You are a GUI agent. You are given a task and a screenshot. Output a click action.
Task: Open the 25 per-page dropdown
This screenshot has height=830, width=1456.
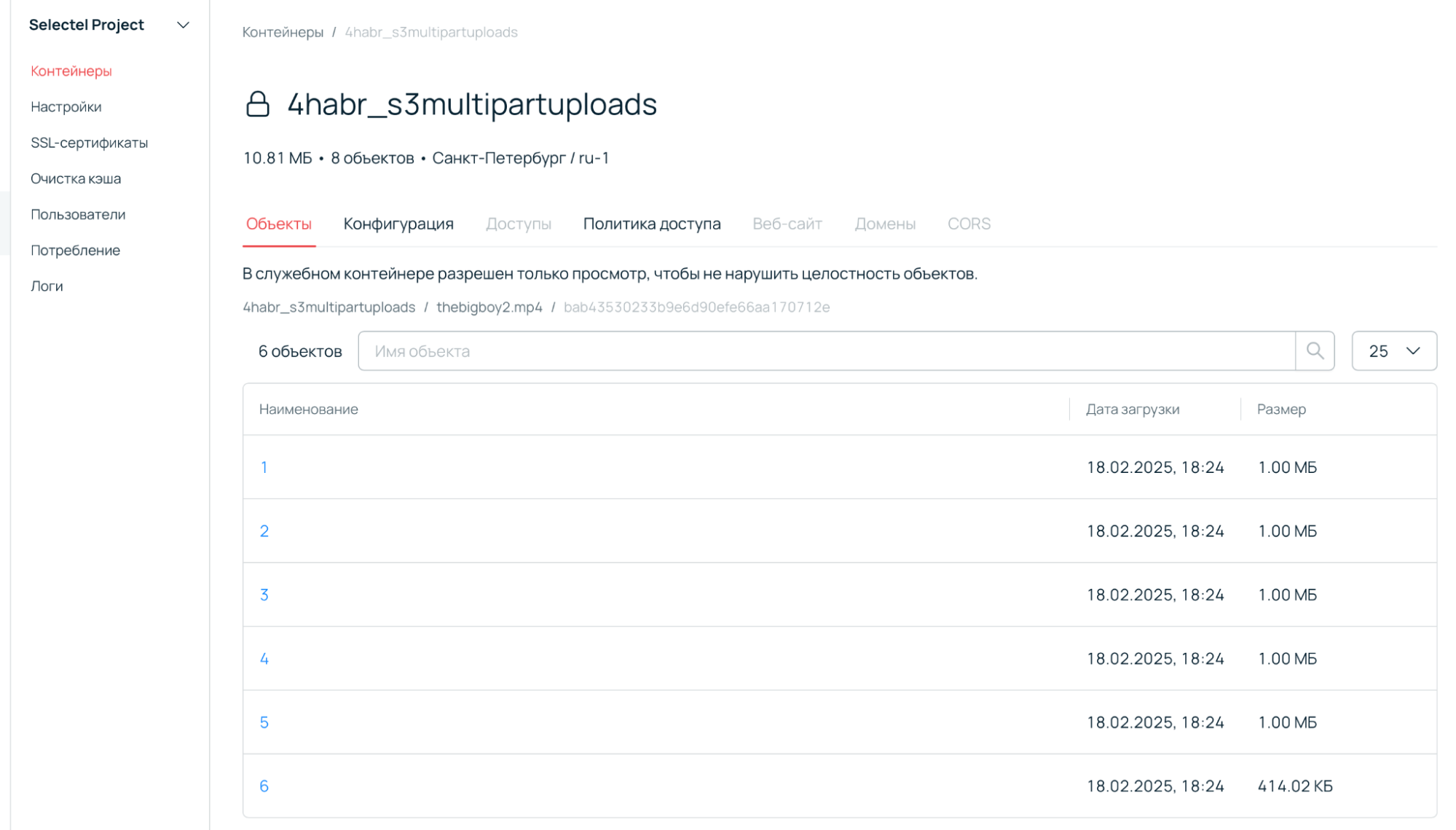[x=1393, y=351]
